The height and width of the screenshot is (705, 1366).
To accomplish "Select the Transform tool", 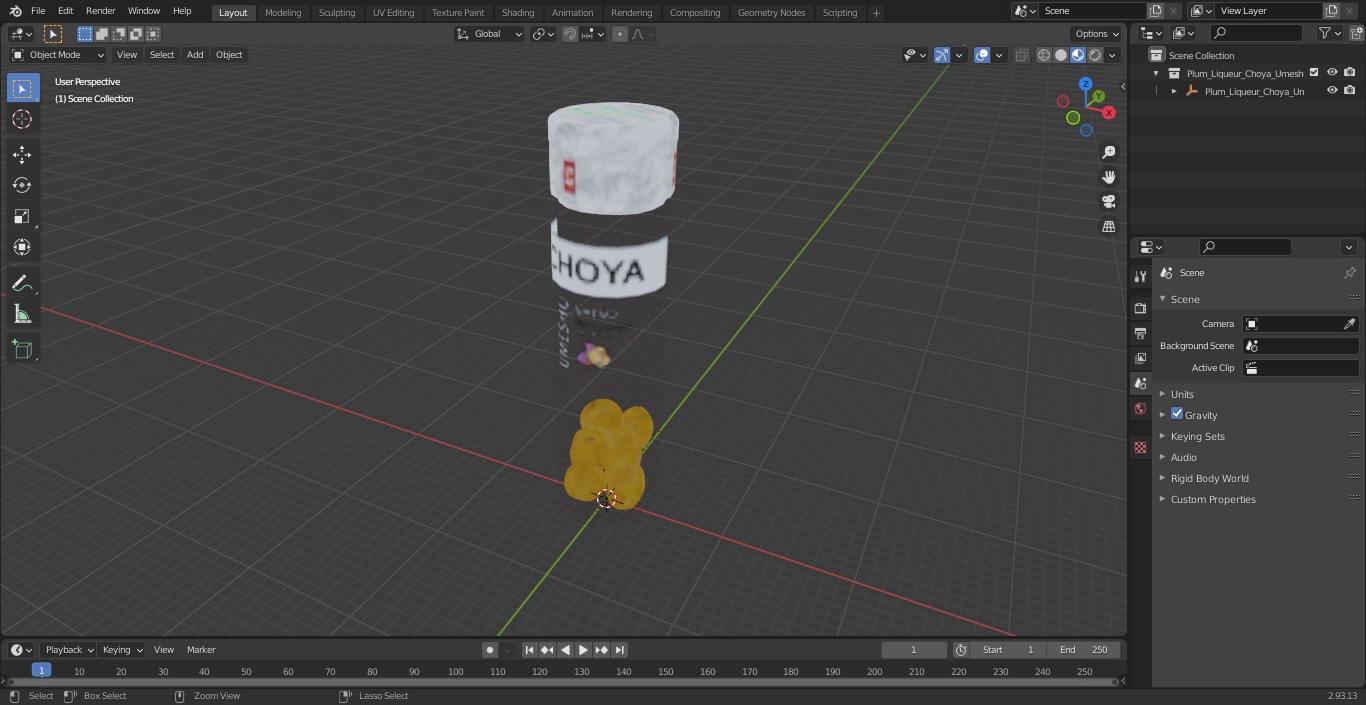I will [22, 247].
